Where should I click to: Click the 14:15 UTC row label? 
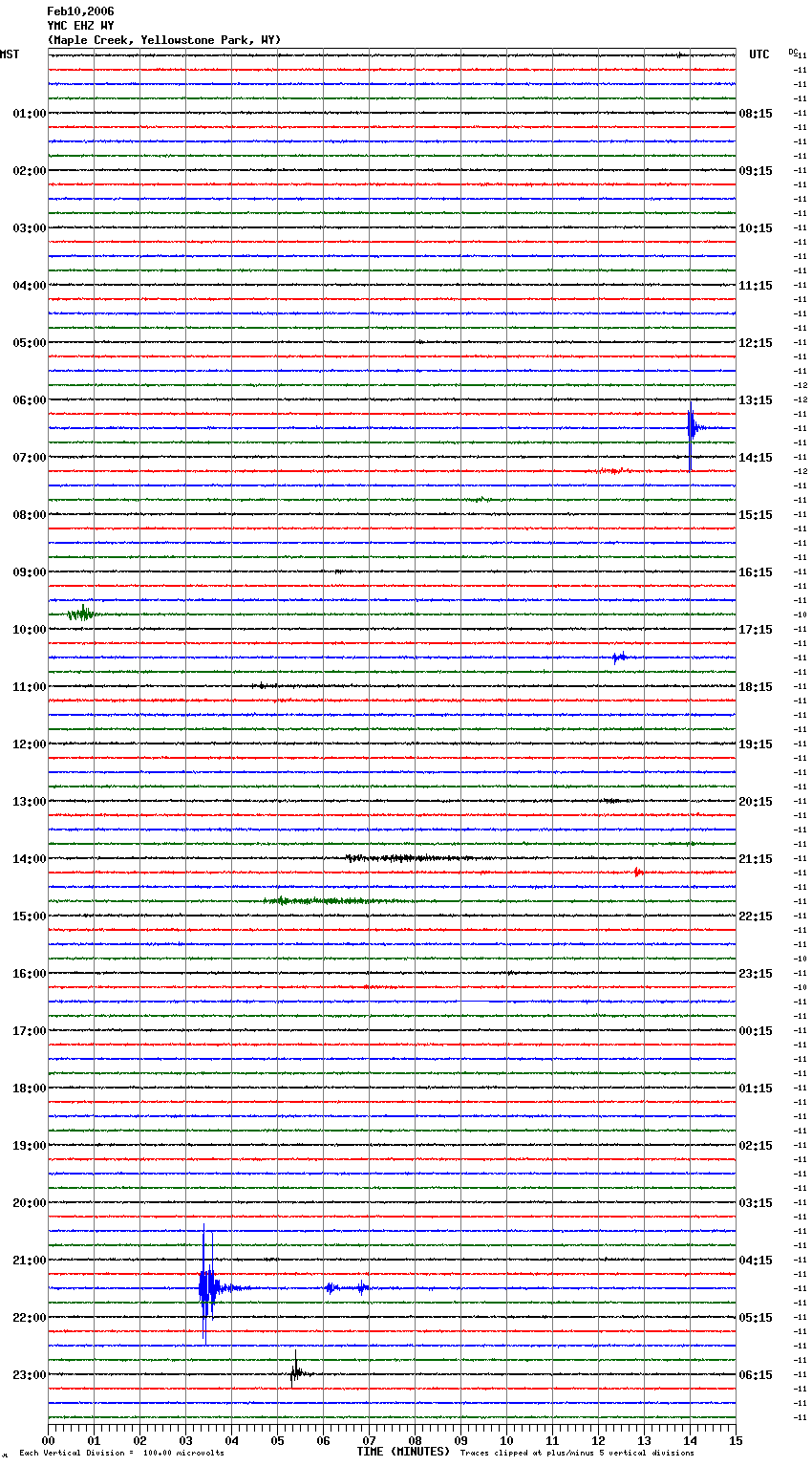(756, 458)
